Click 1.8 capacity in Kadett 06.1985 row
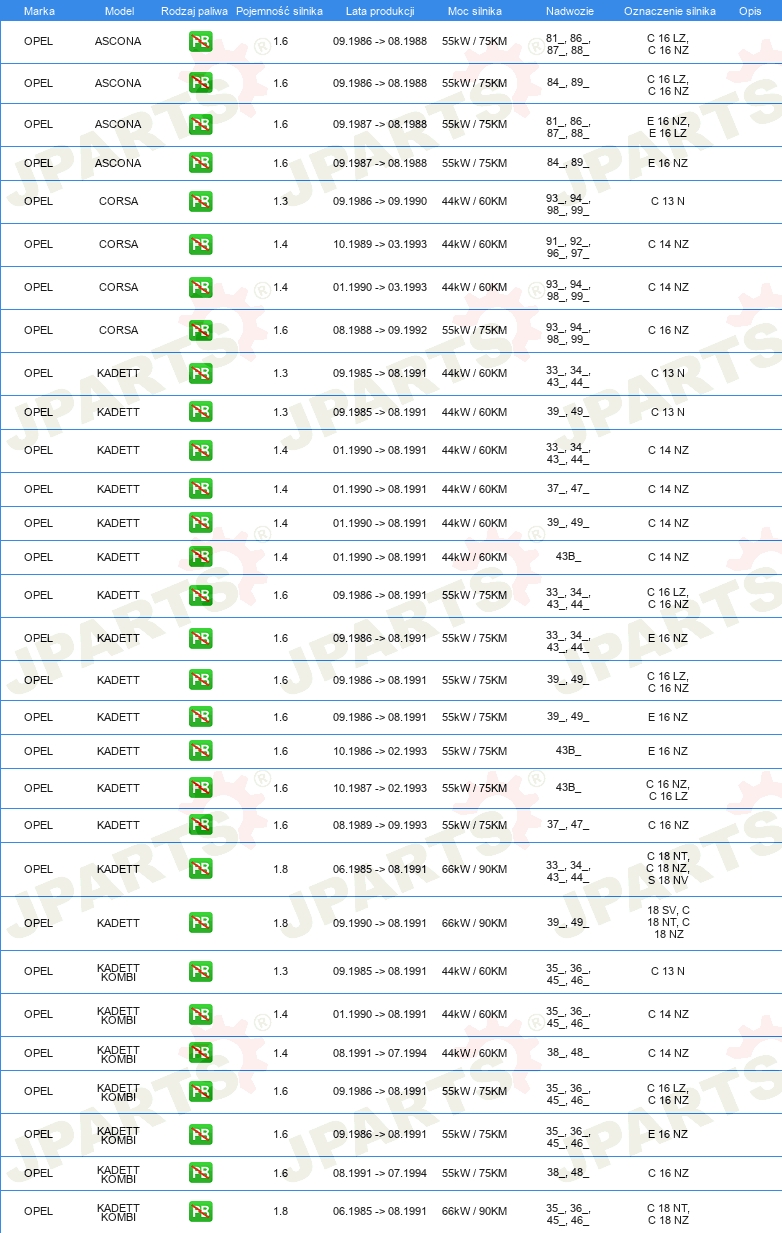Image resolution: width=782 pixels, height=1233 pixels. click(280, 869)
